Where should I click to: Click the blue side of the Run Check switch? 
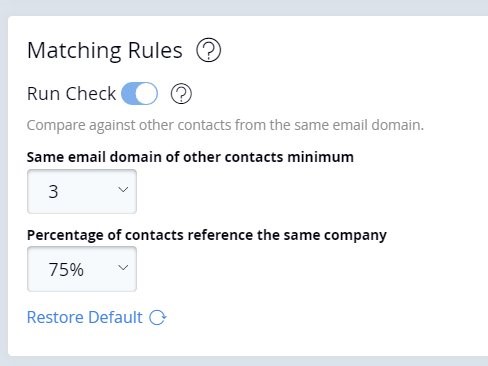coord(128,94)
